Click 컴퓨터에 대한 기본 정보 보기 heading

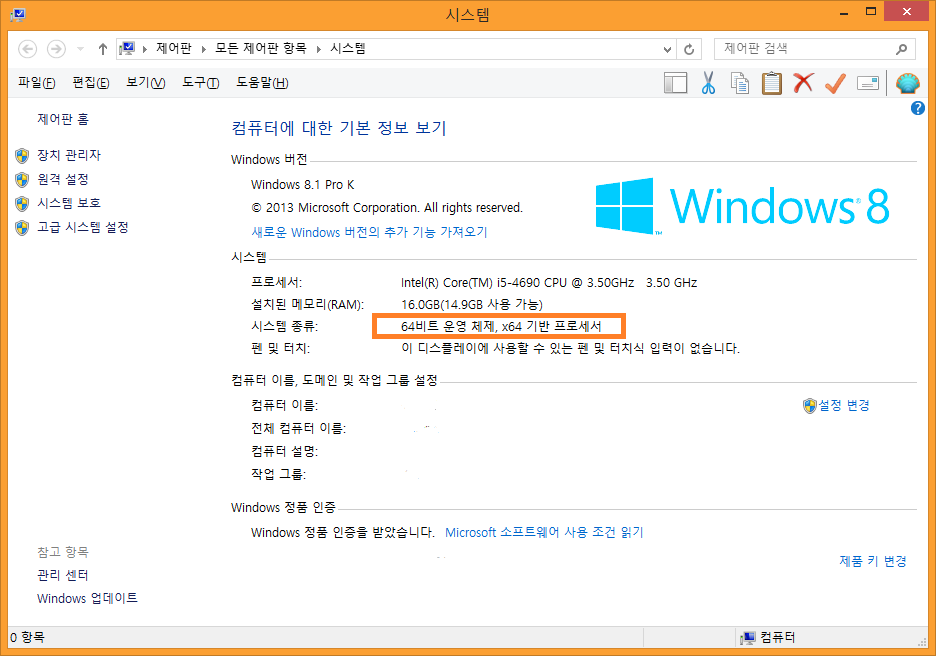(339, 128)
